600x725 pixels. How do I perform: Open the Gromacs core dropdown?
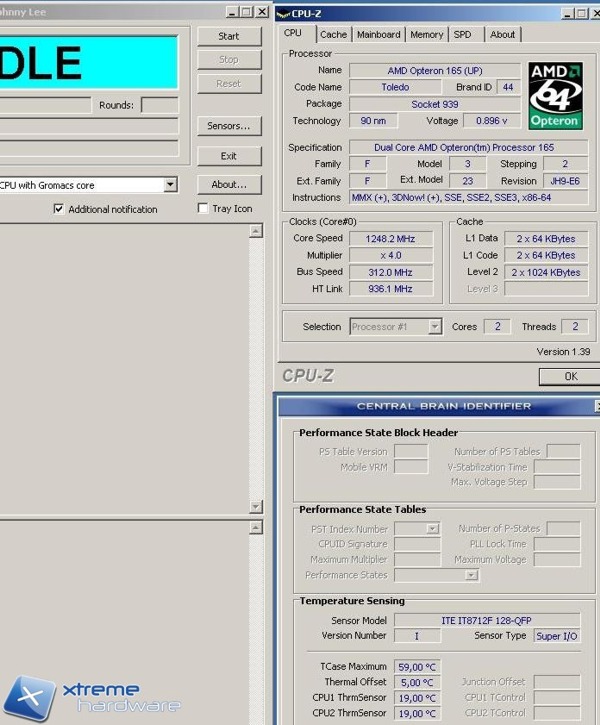[170, 185]
